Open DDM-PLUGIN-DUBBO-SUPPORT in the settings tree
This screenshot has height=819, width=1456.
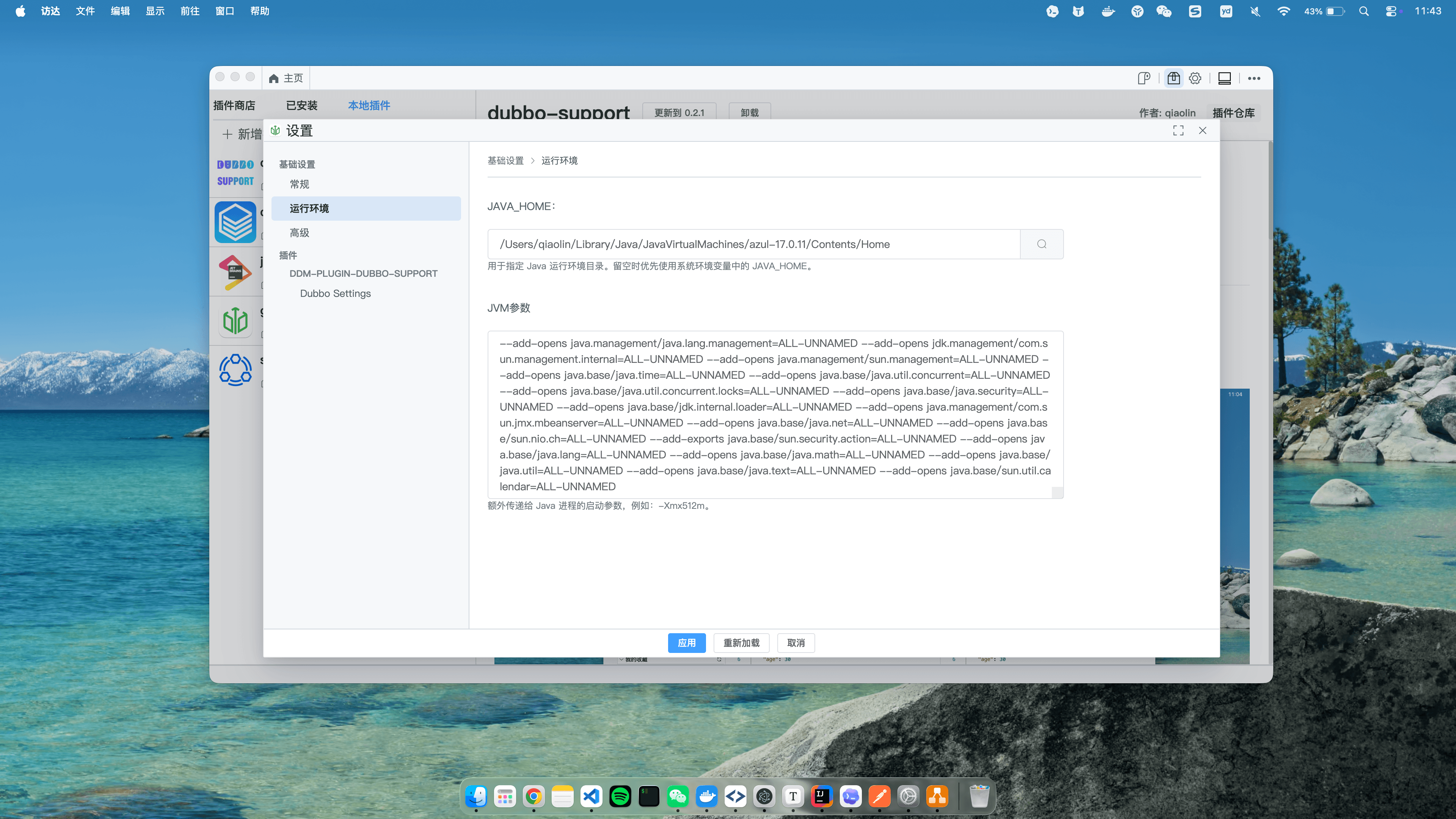(364, 273)
